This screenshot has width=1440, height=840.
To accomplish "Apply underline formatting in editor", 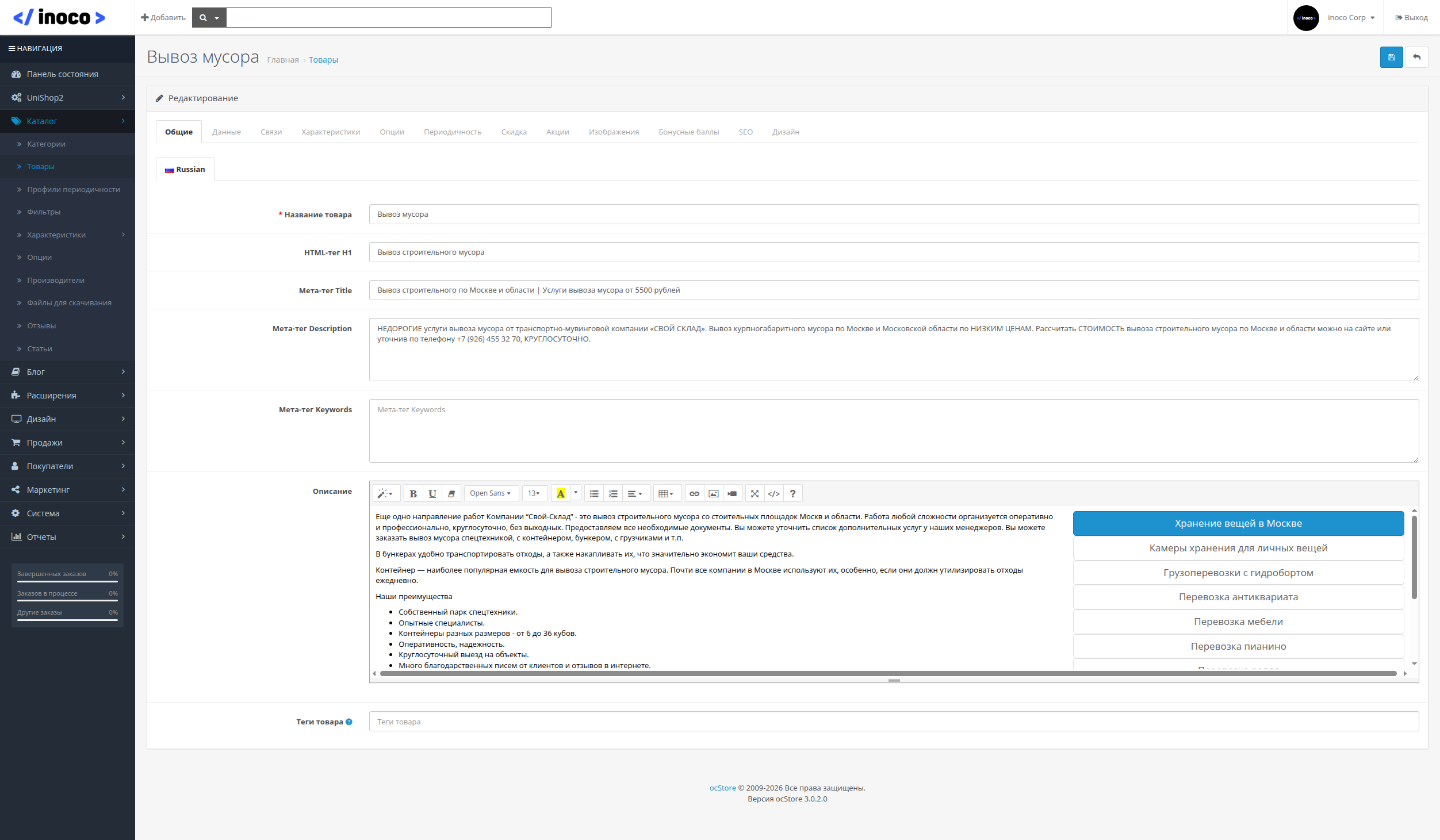I will (x=432, y=493).
